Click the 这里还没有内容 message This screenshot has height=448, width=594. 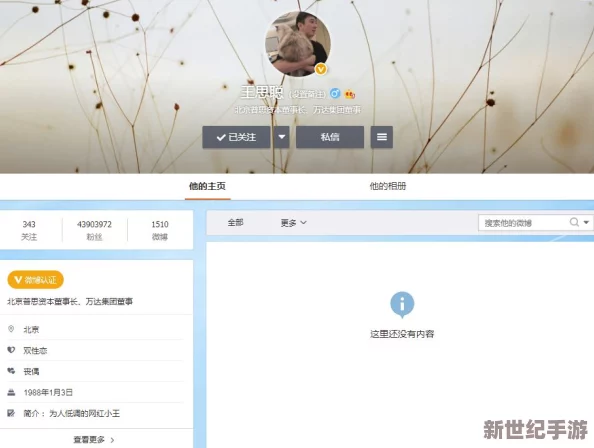(x=402, y=334)
